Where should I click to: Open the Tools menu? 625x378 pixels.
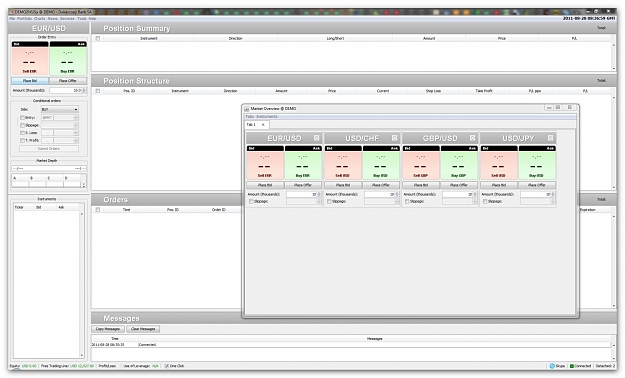tap(82, 19)
